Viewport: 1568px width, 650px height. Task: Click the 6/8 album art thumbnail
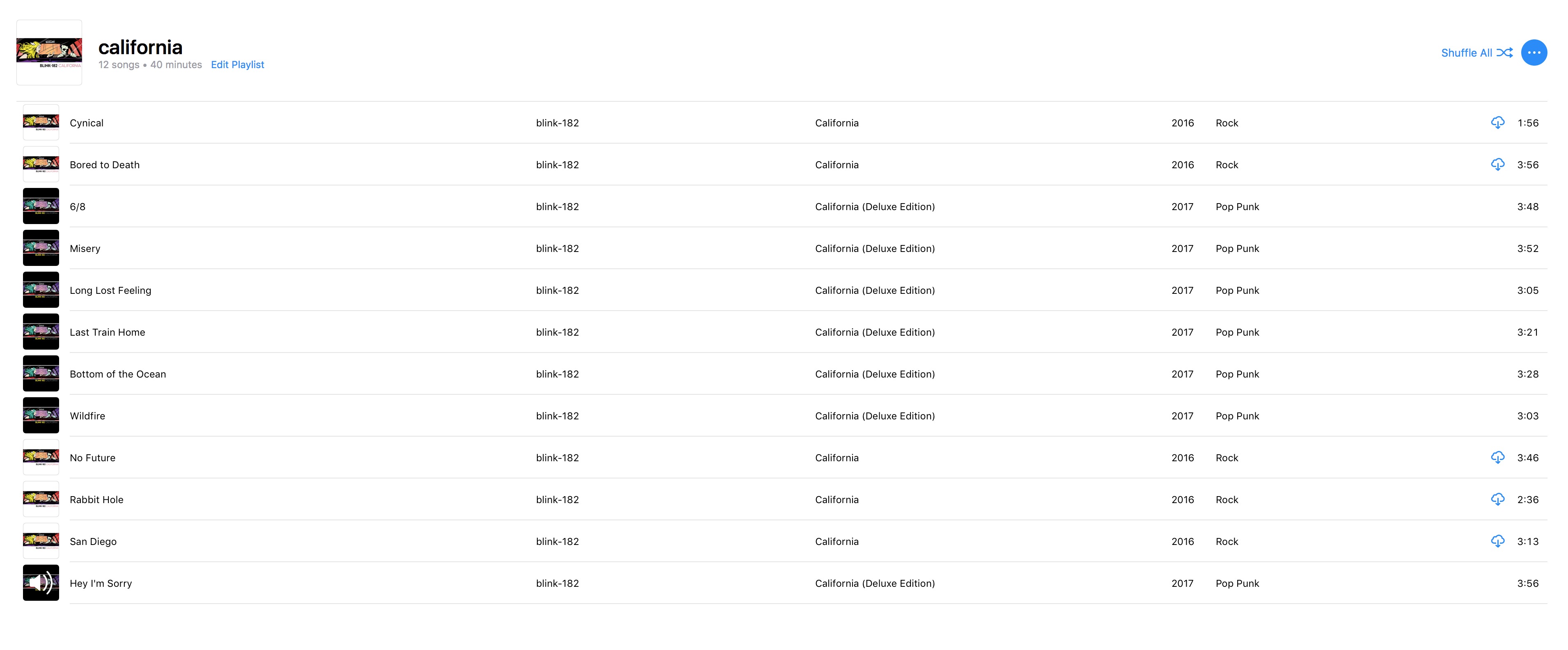point(41,206)
